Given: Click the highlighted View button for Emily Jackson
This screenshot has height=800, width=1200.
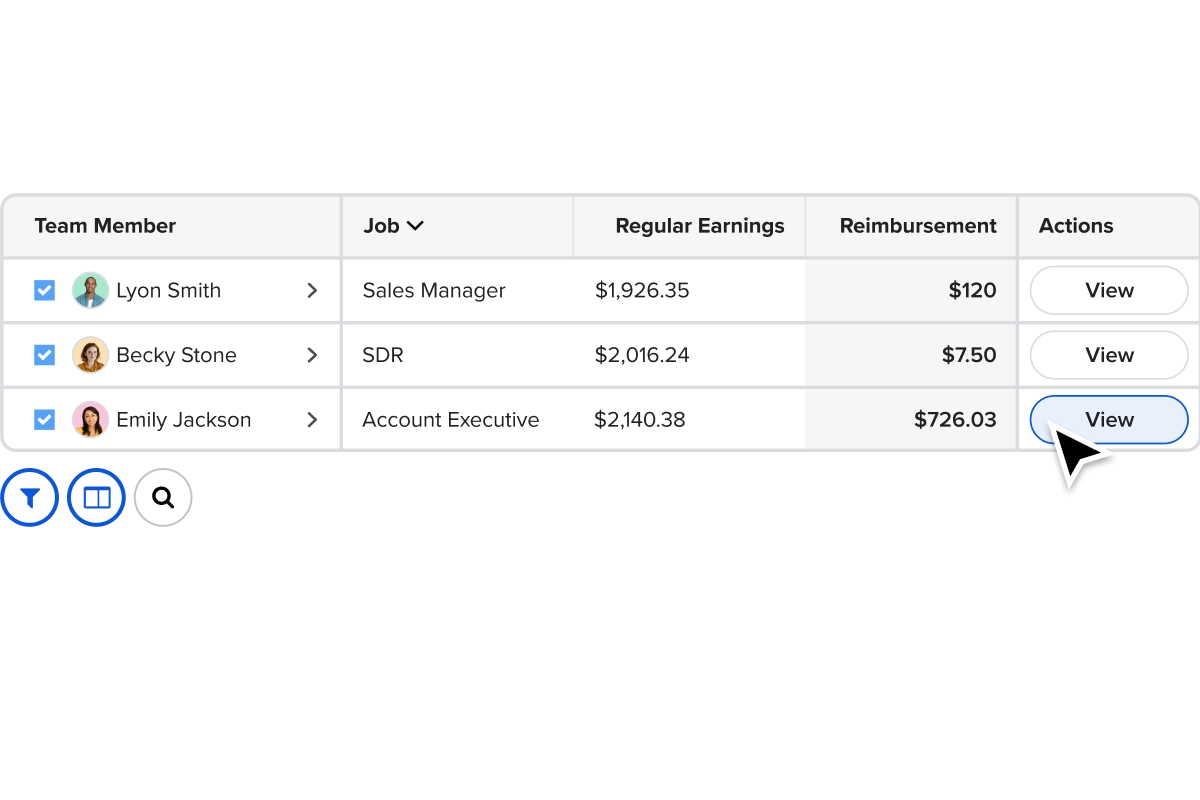Looking at the screenshot, I should click(1108, 419).
